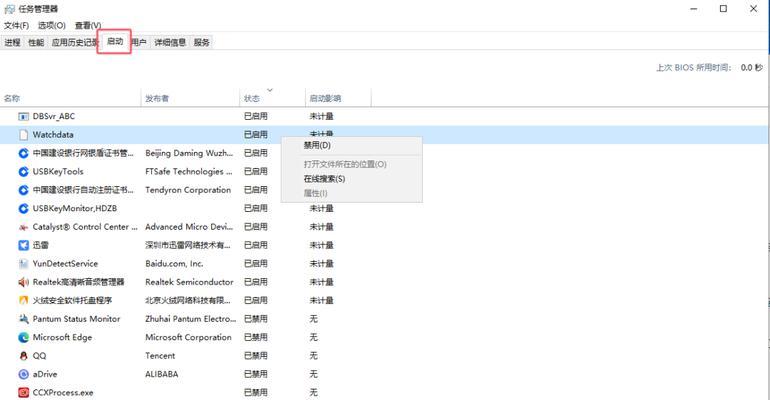Select the YunDetectService entry name
770x400 pixels.
coord(65,264)
